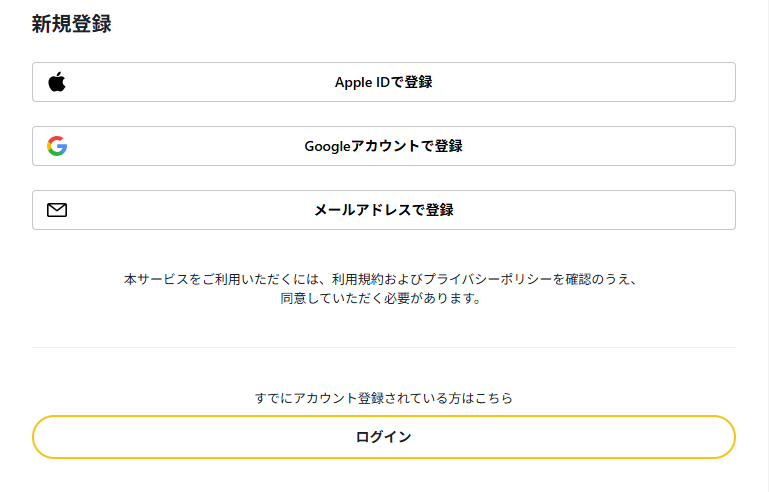769x492 pixels.
Task: Click the horizontal divider above login section
Action: coord(383,348)
